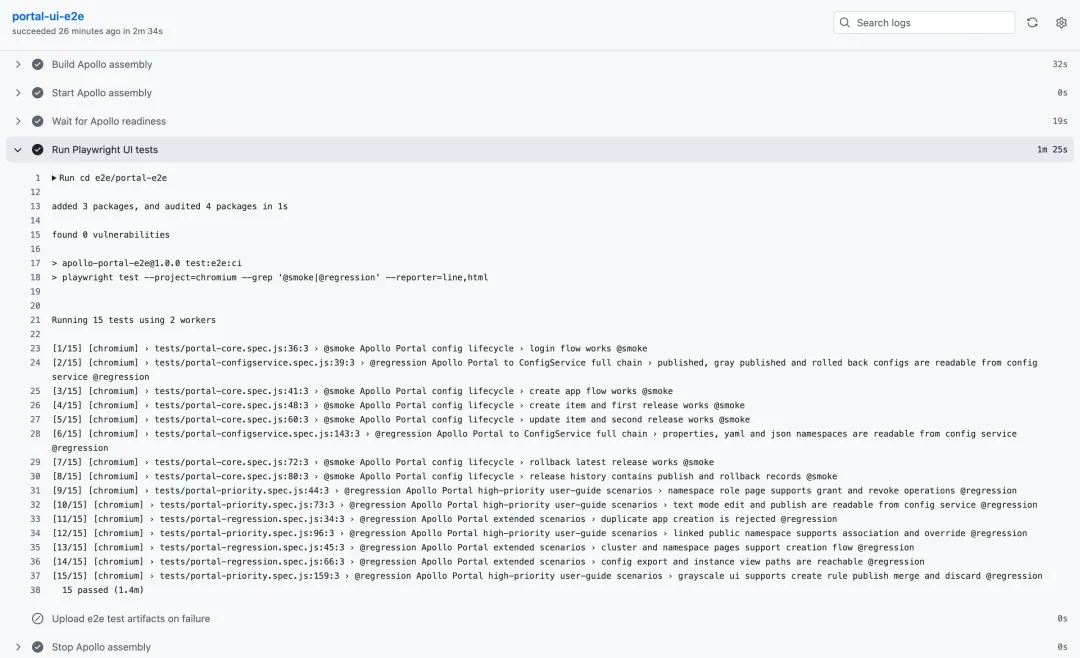The height and width of the screenshot is (658, 1080).
Task: Open the log settings gear icon
Action: pos(1061,23)
